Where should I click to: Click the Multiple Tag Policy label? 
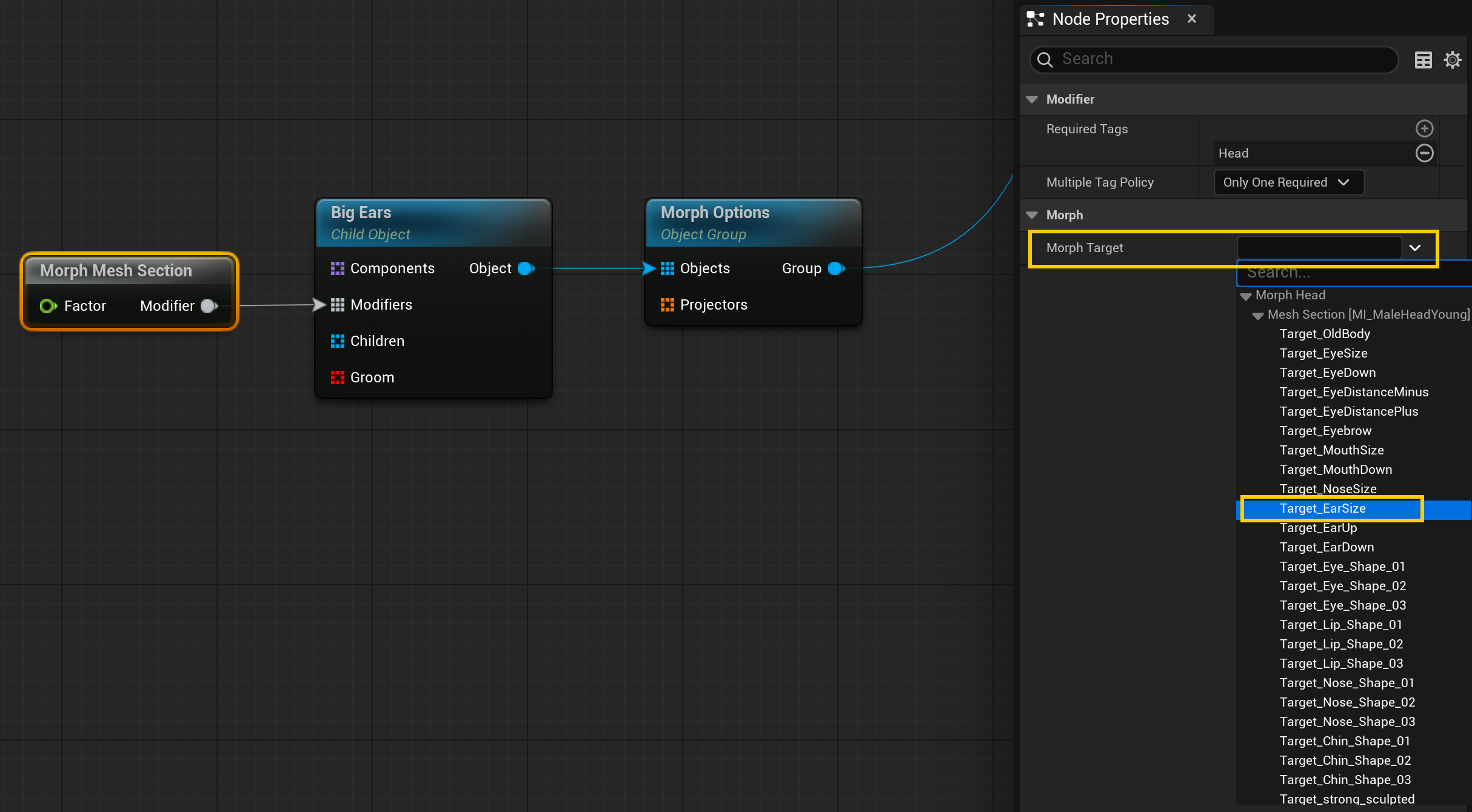pos(1100,182)
